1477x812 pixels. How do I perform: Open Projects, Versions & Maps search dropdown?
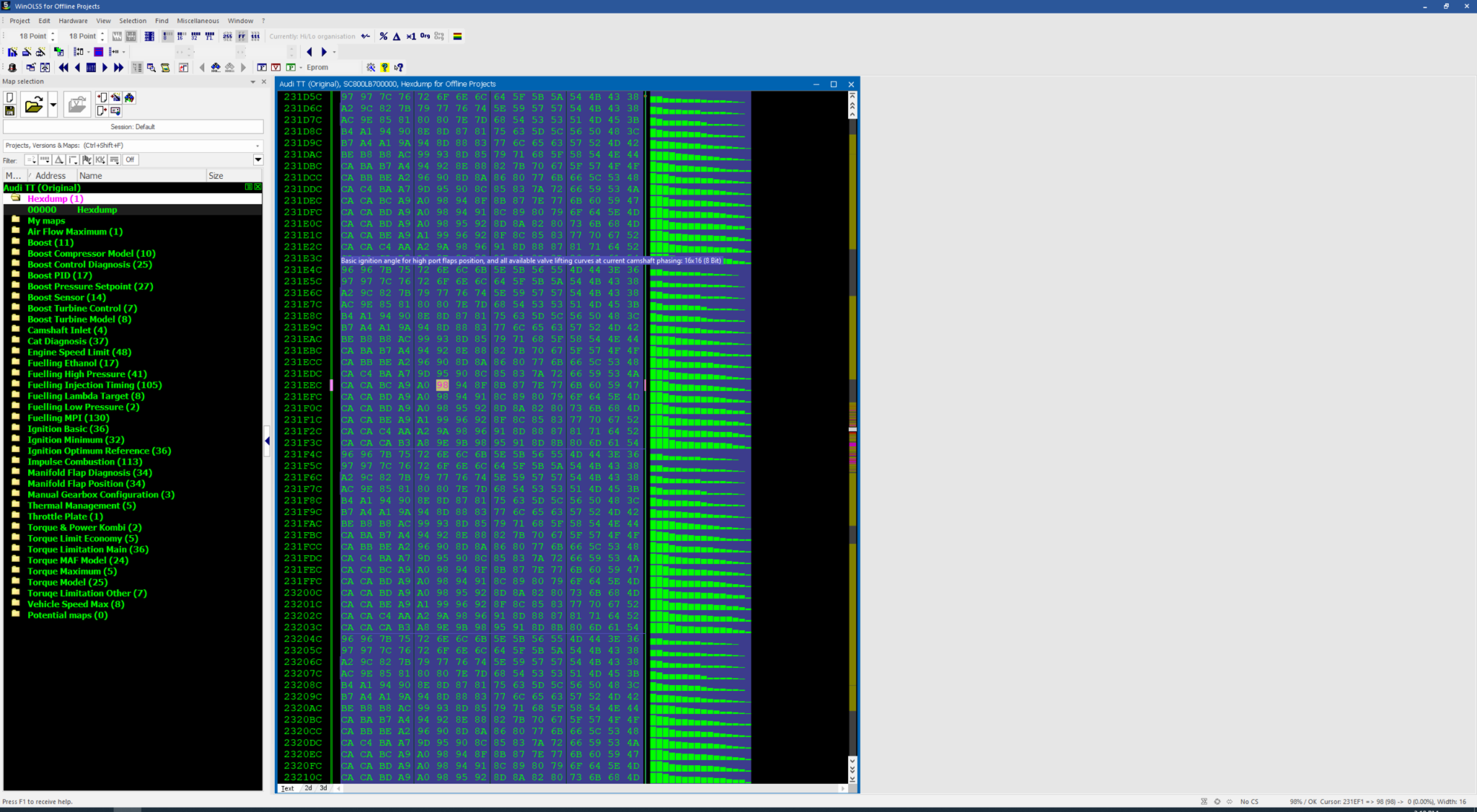tap(257, 146)
